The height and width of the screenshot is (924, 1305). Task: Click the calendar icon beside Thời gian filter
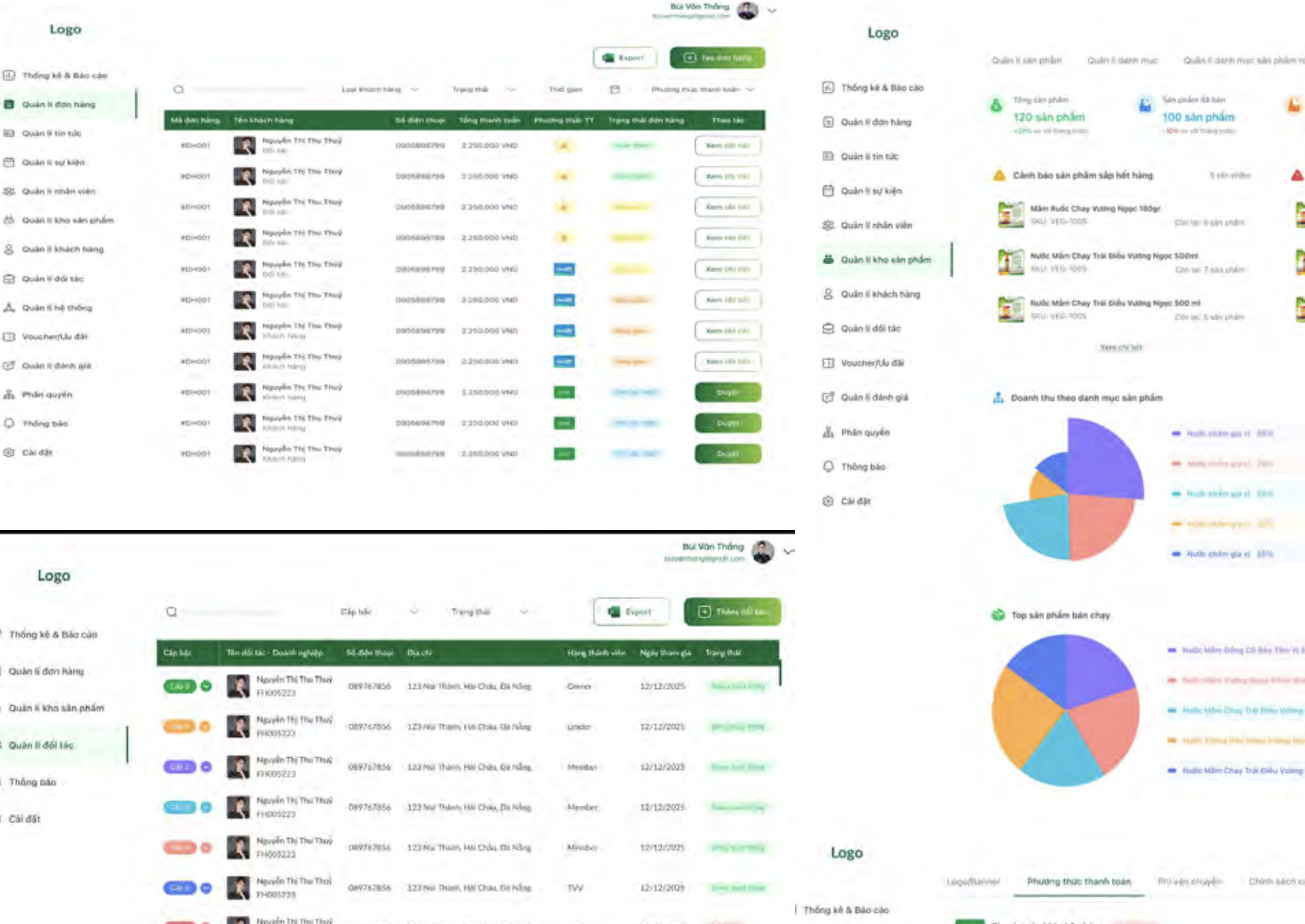pos(615,90)
